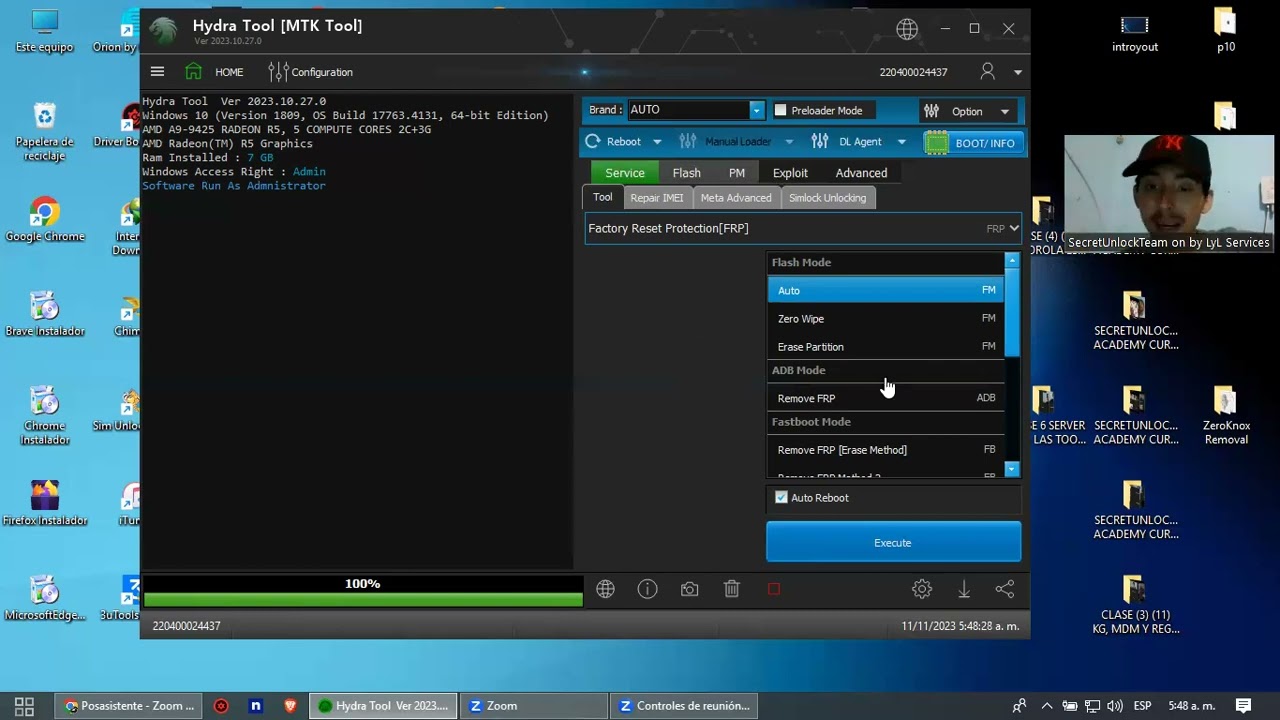Switch to the Flash tab
This screenshot has height=720, width=1280.
coord(687,173)
